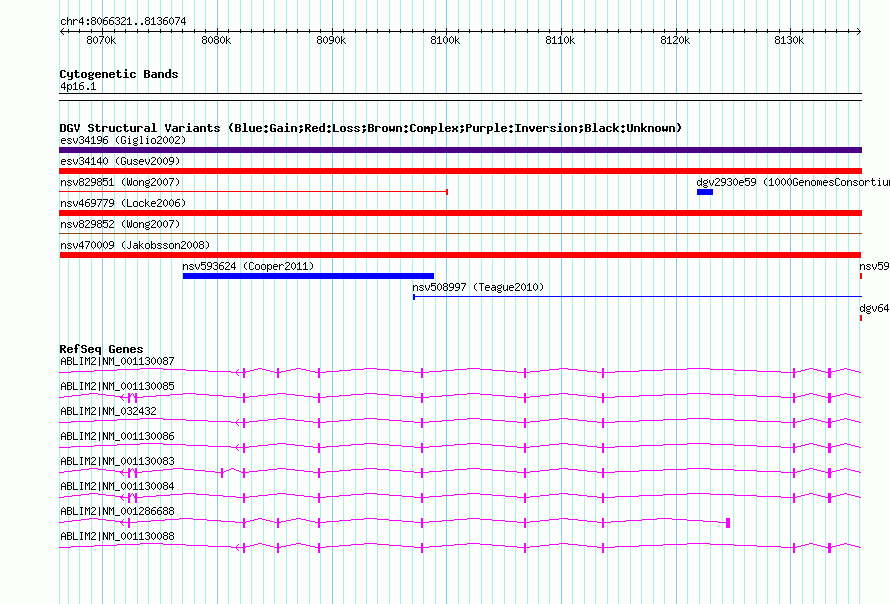Click the chr4:8066321..8136074 region label
Viewport: 890px width, 604px height.
coord(123,21)
